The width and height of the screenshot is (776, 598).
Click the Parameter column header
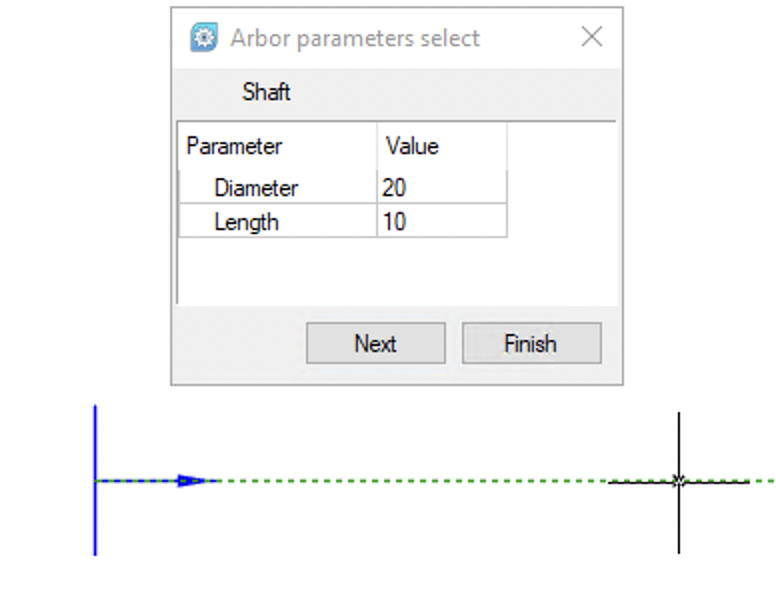click(x=235, y=146)
